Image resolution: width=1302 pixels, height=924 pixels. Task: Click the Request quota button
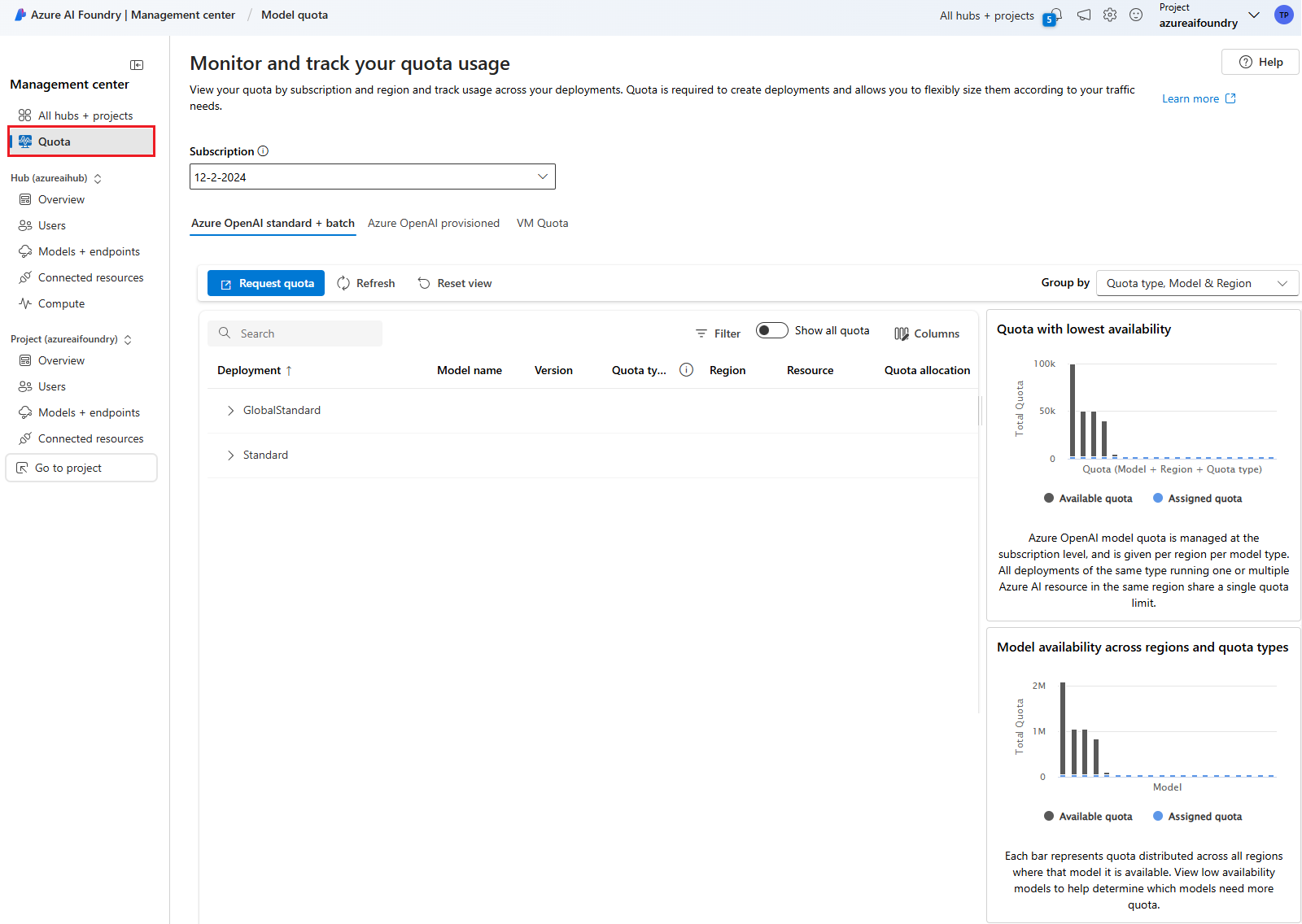[266, 283]
